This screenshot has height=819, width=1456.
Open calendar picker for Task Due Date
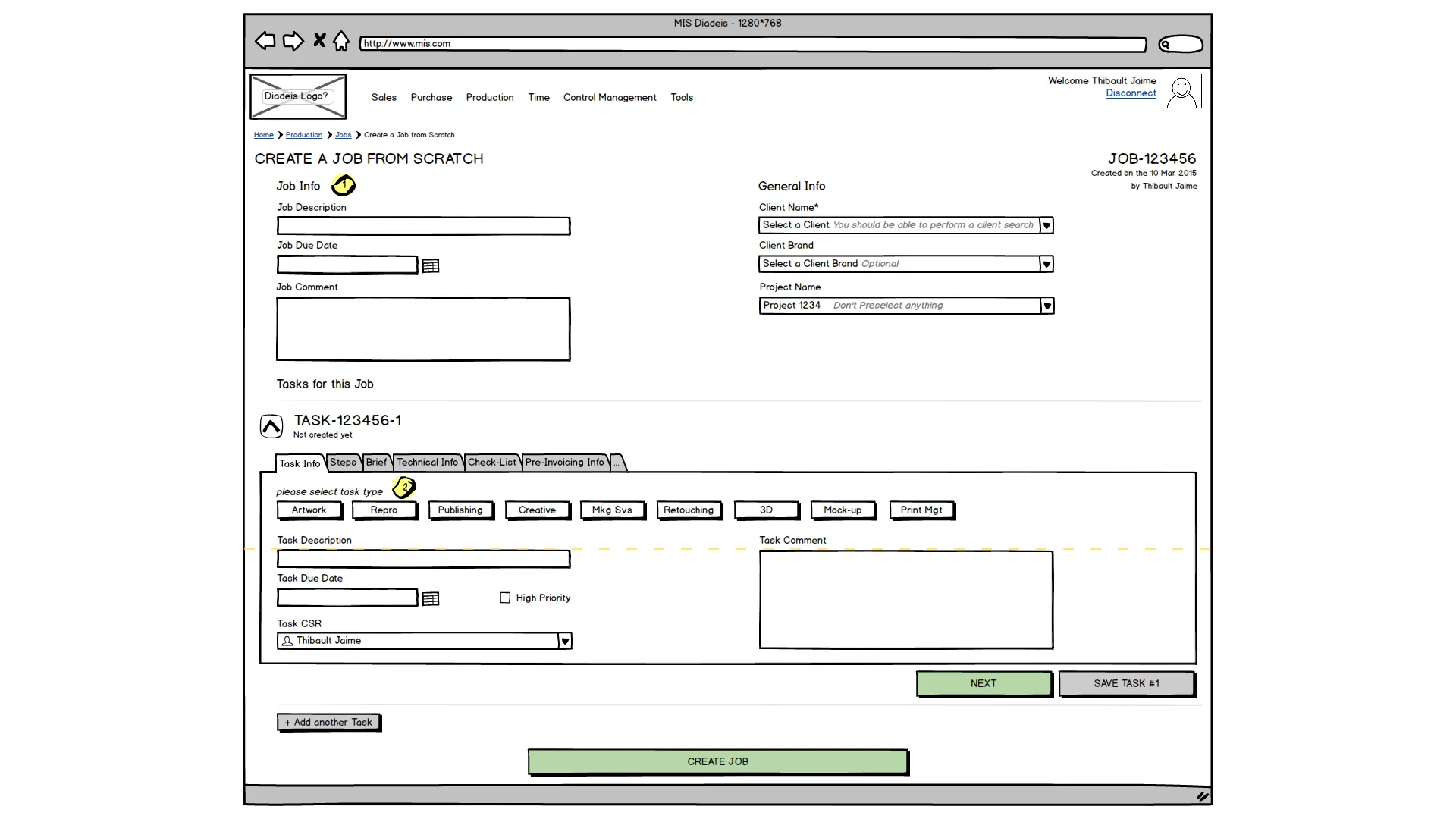(x=431, y=599)
